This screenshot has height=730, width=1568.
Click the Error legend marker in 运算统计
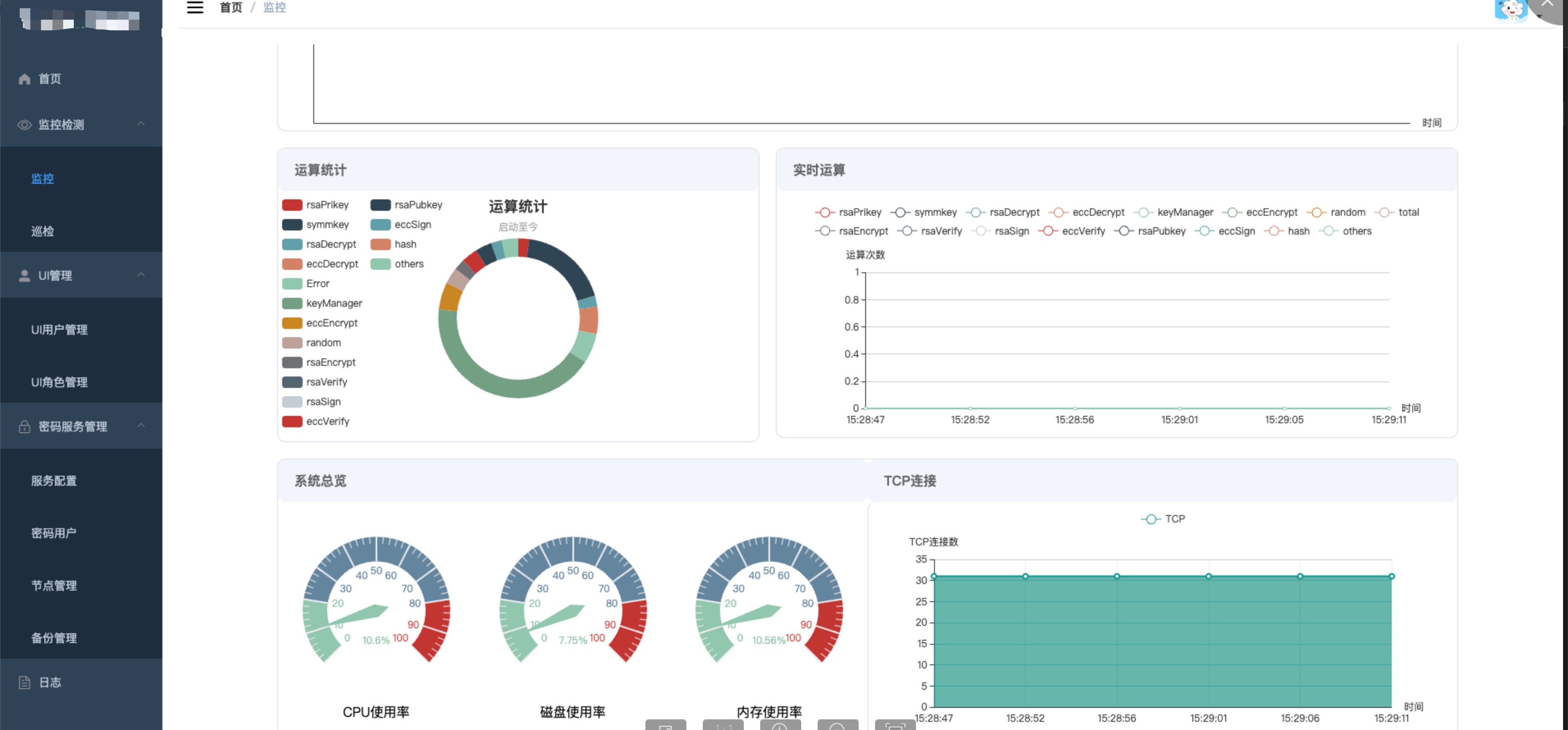click(292, 284)
